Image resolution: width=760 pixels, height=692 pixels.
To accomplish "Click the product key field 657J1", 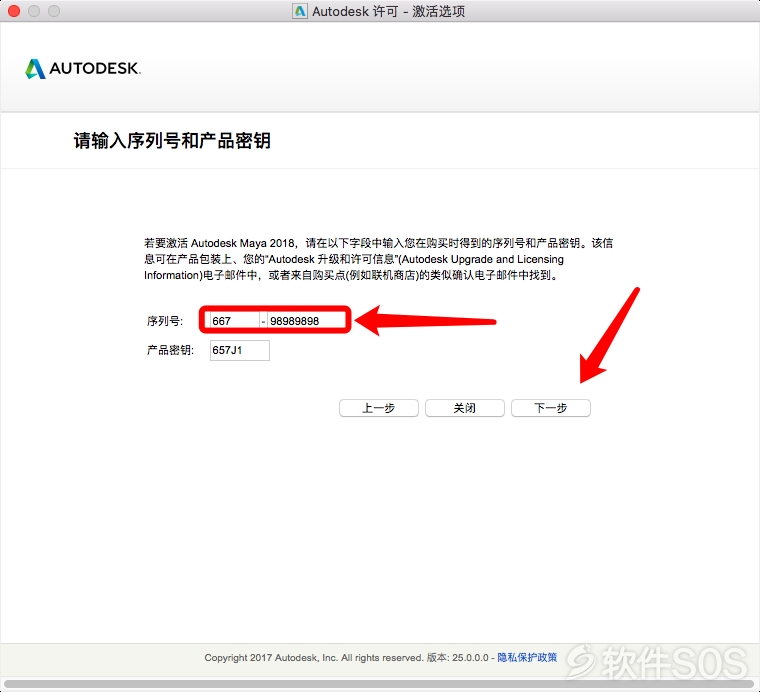I will pyautogui.click(x=239, y=350).
